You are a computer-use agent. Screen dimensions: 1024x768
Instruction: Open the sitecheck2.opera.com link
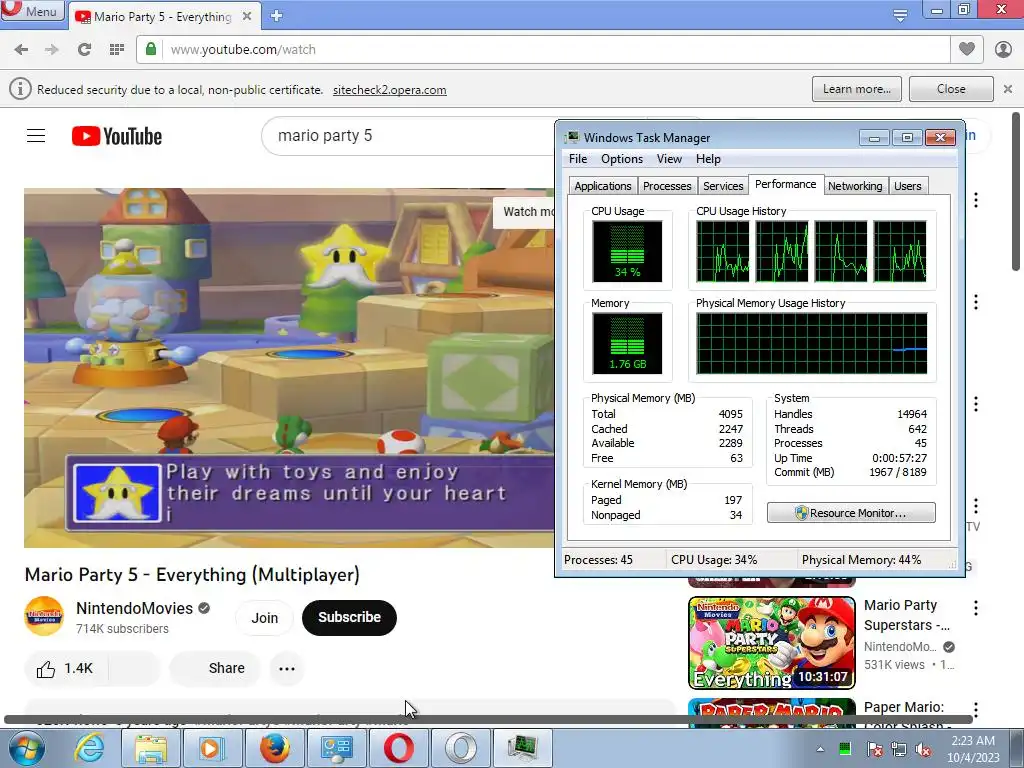click(x=390, y=90)
